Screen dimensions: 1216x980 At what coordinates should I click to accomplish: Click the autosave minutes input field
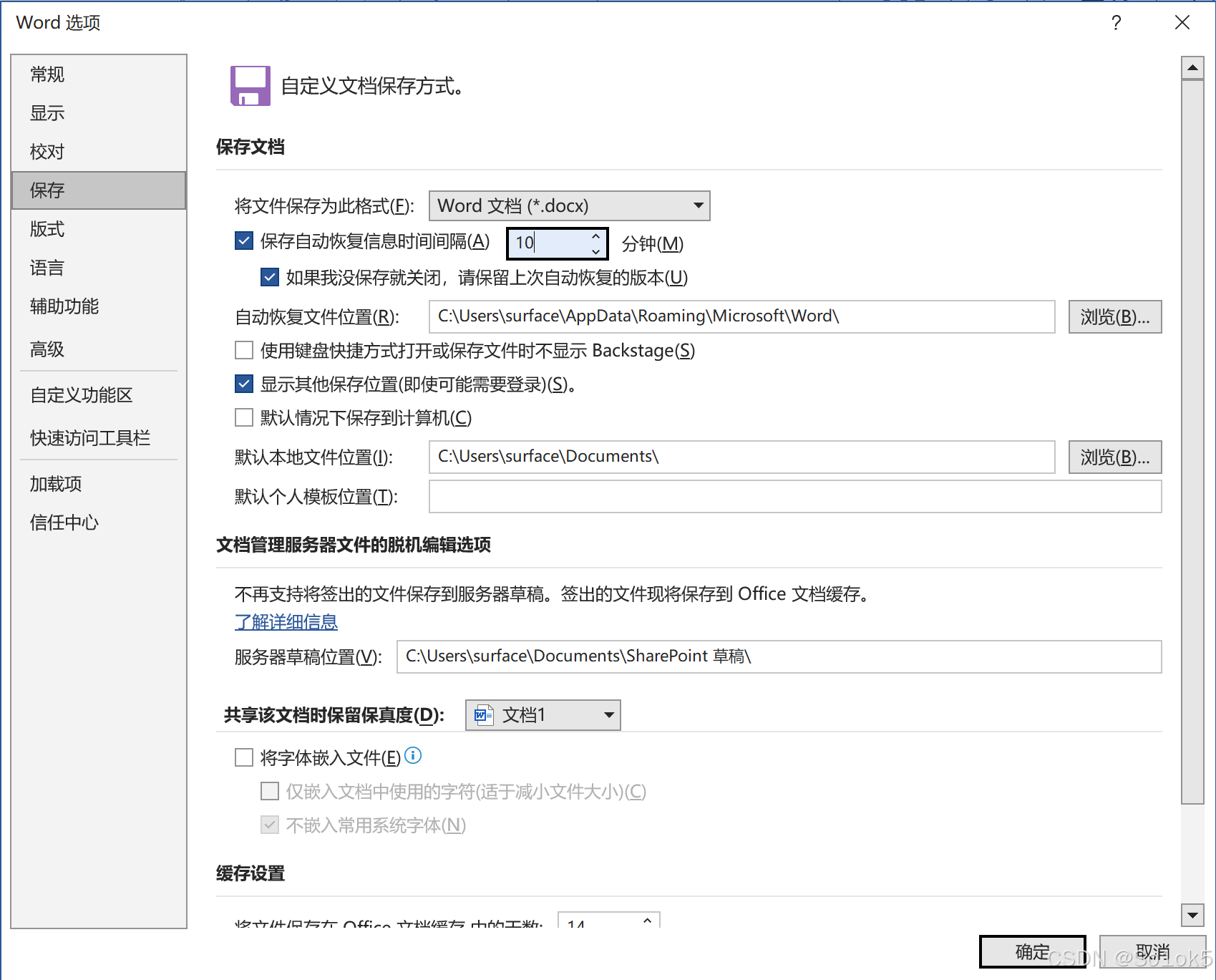(548, 243)
